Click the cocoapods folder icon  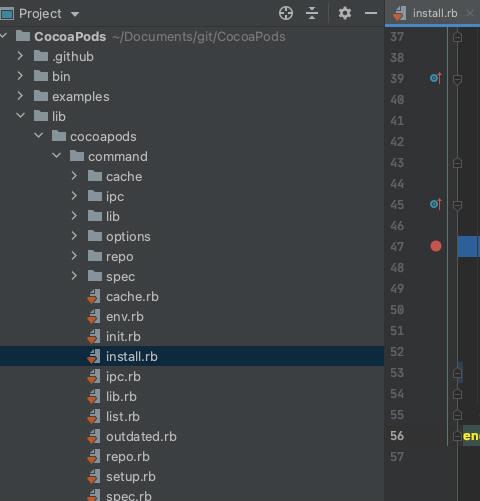click(59, 136)
